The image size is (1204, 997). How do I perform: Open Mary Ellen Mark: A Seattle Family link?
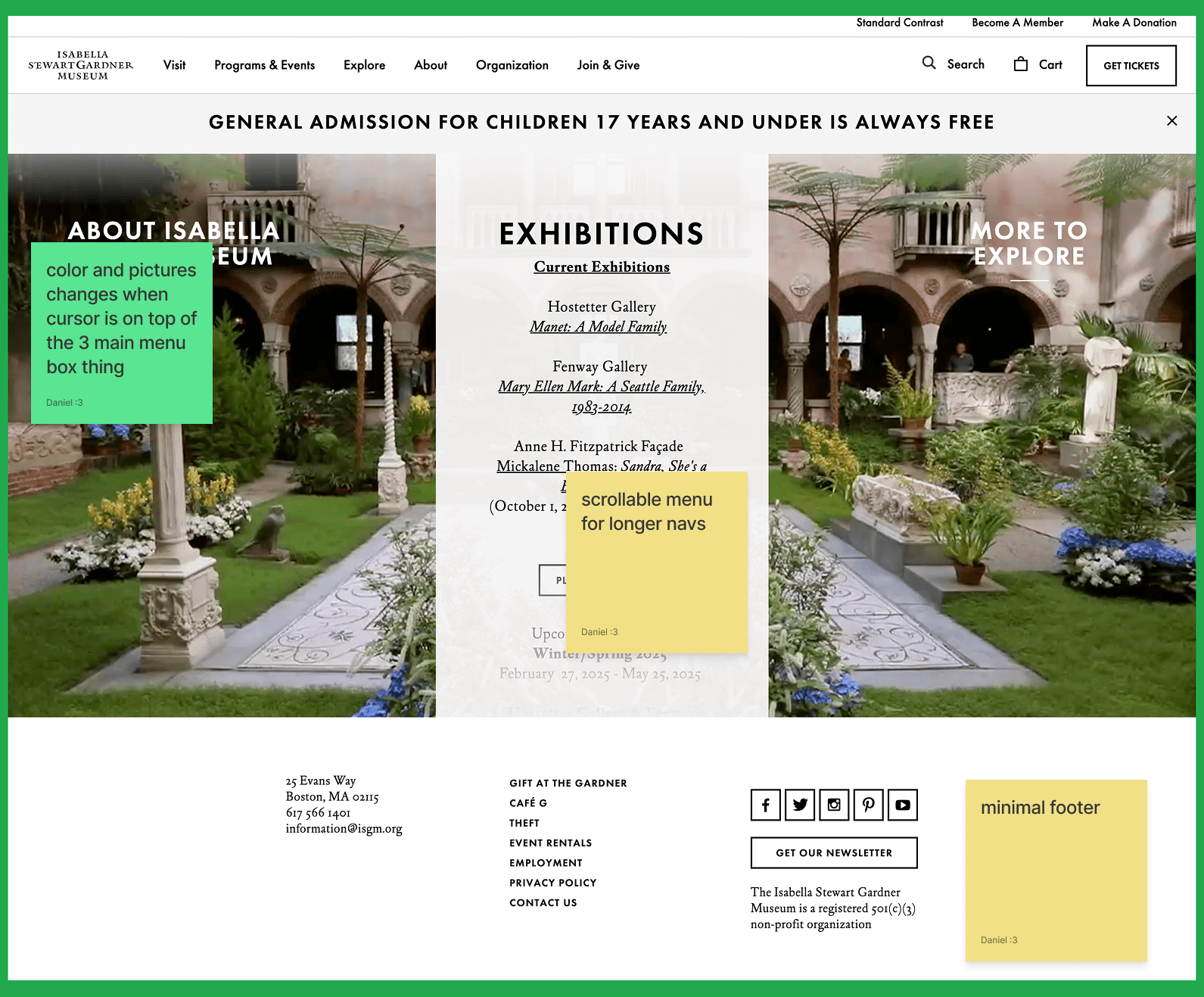(x=602, y=397)
